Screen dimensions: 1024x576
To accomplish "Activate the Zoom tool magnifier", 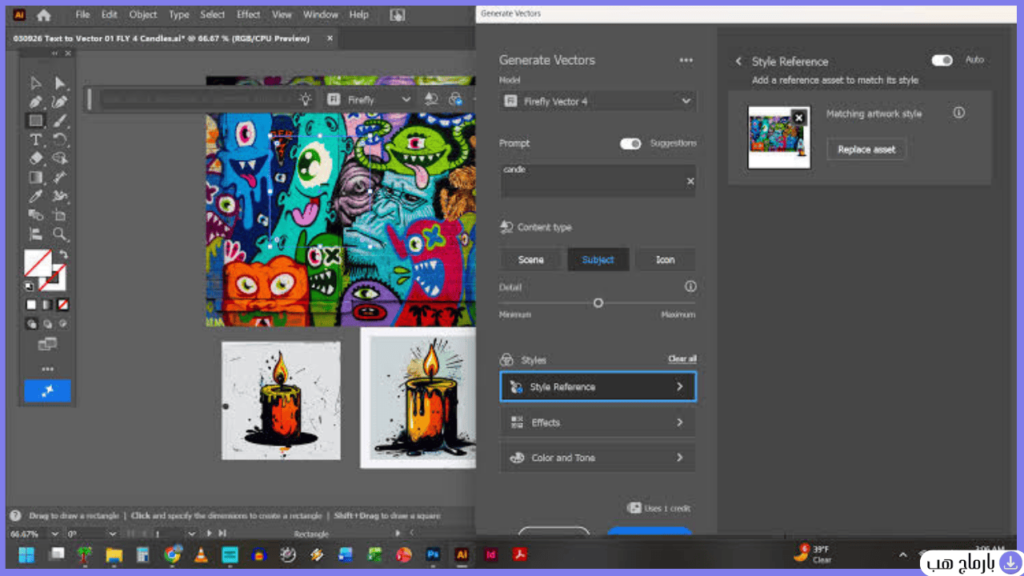I will pos(59,234).
